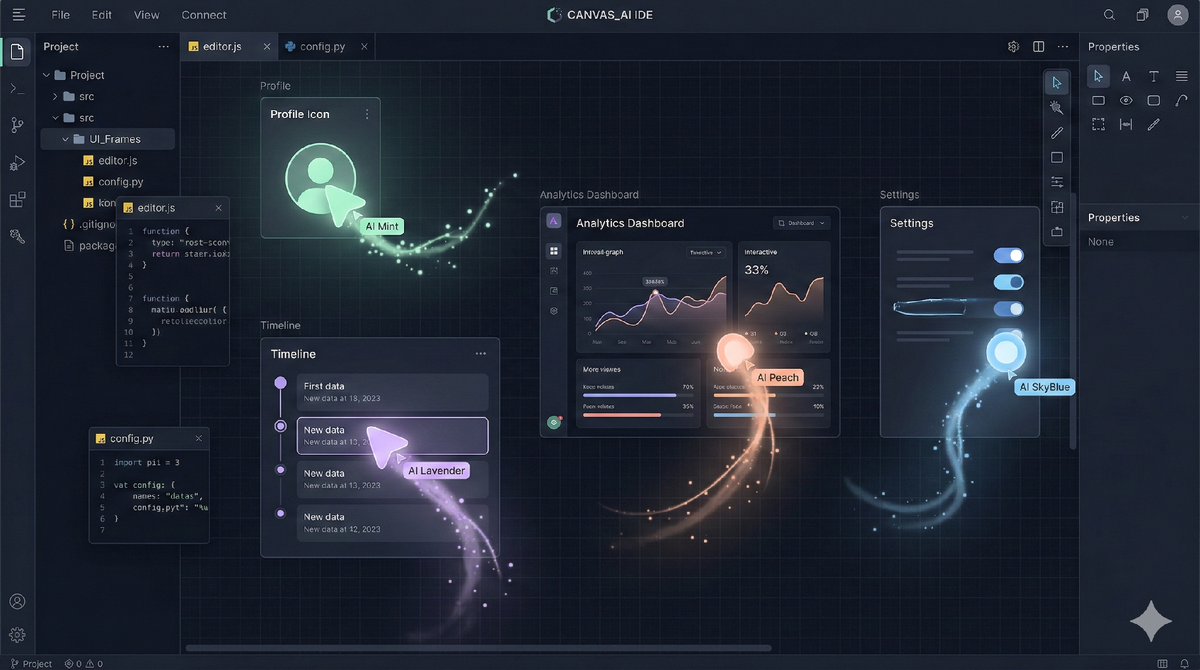The height and width of the screenshot is (670, 1200).
Task: Open the source control branch icon
Action: click(17, 125)
